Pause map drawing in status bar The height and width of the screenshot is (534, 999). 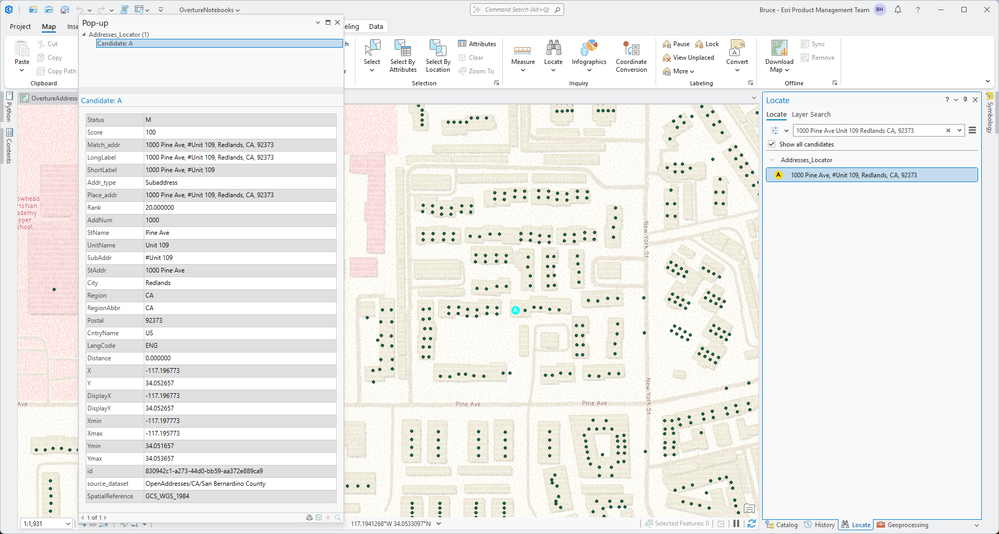(x=737, y=524)
